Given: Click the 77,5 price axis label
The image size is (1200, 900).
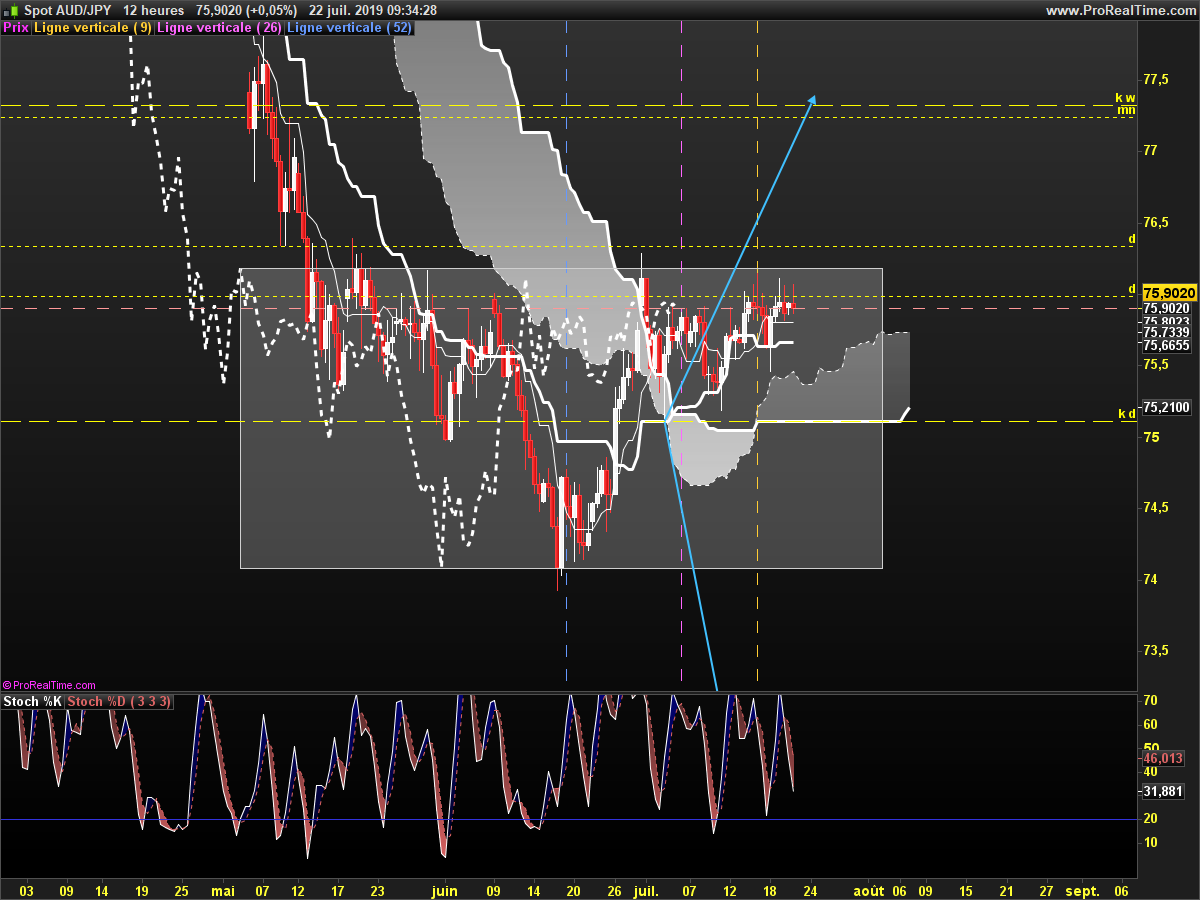Looking at the screenshot, I should pyautogui.click(x=1157, y=79).
